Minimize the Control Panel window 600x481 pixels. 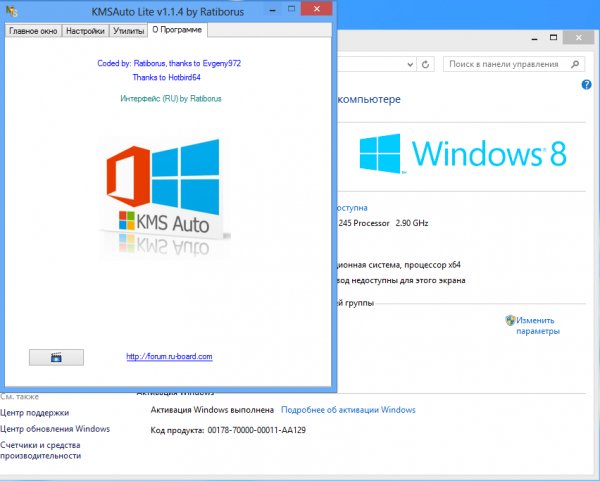point(535,38)
